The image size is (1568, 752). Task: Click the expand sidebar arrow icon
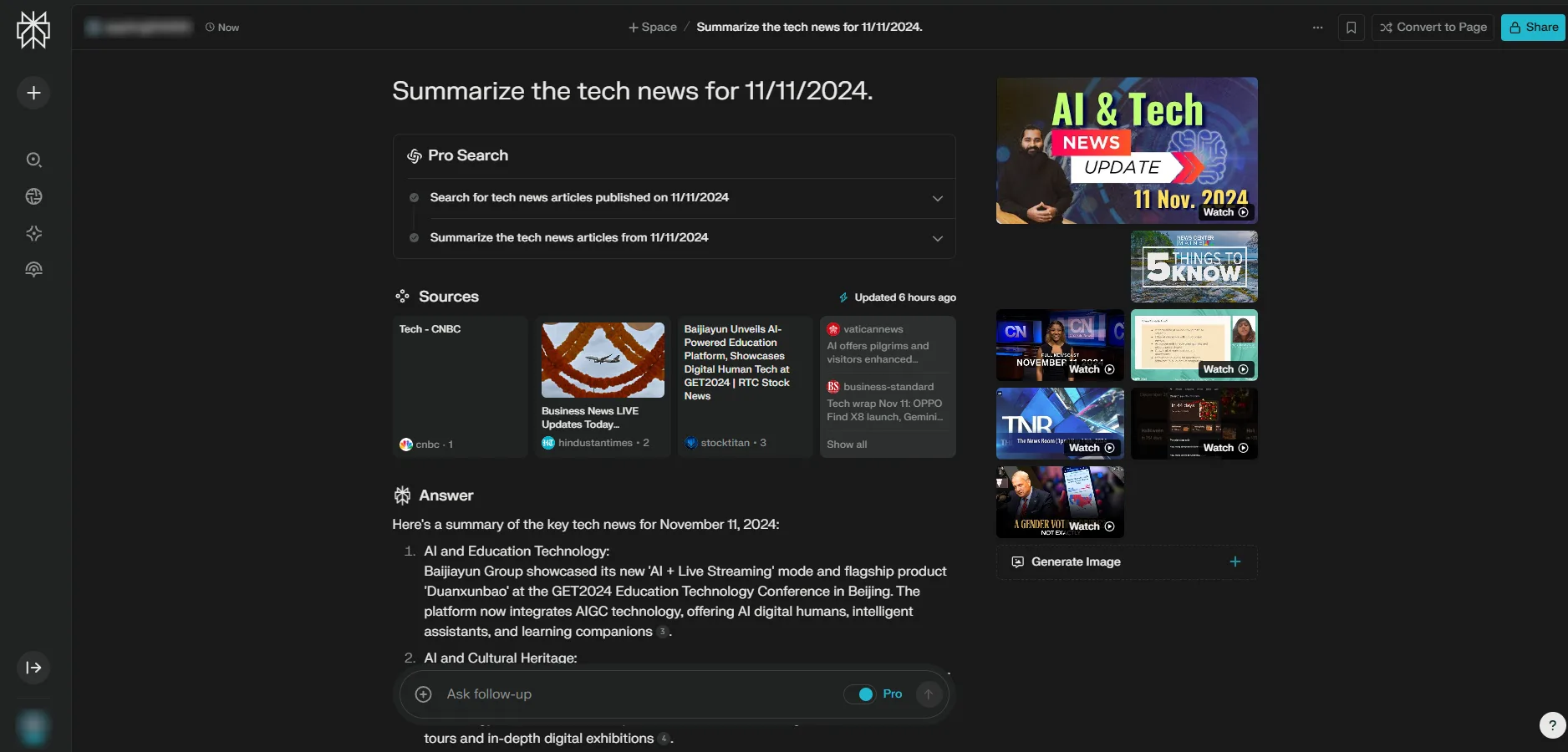(x=33, y=668)
